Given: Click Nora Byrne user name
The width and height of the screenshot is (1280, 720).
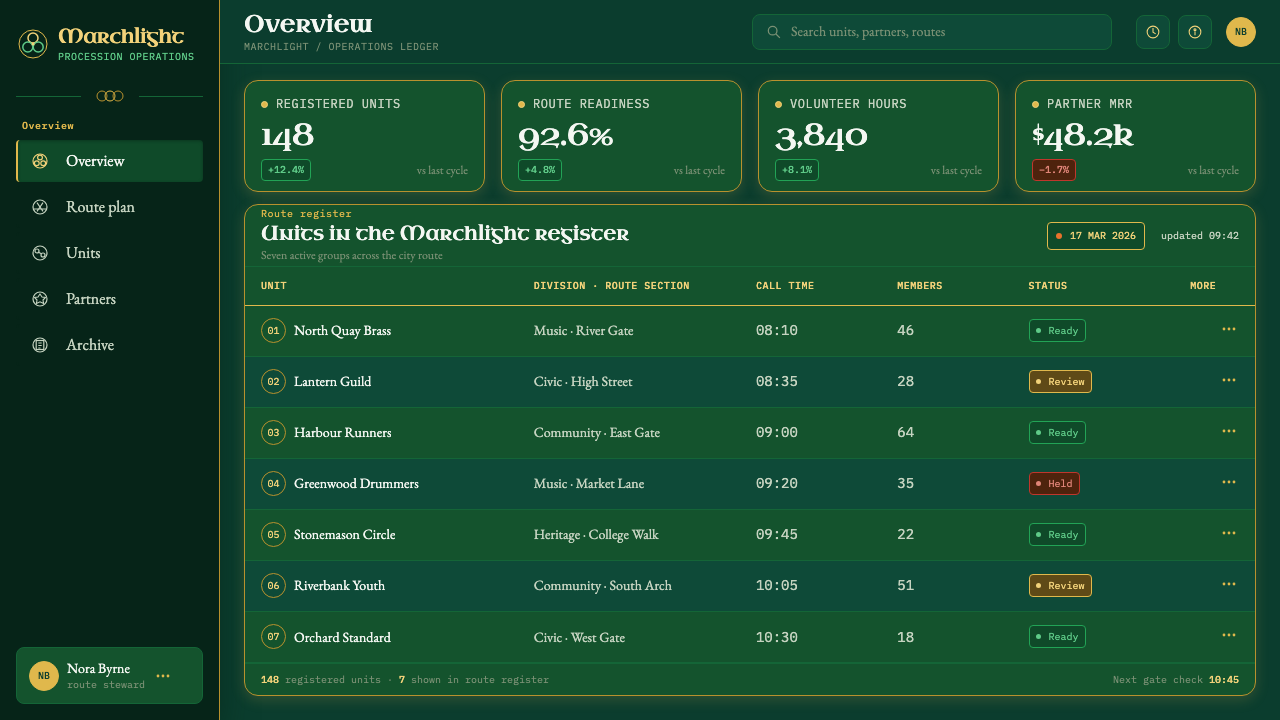Looking at the screenshot, I should tap(98, 669).
